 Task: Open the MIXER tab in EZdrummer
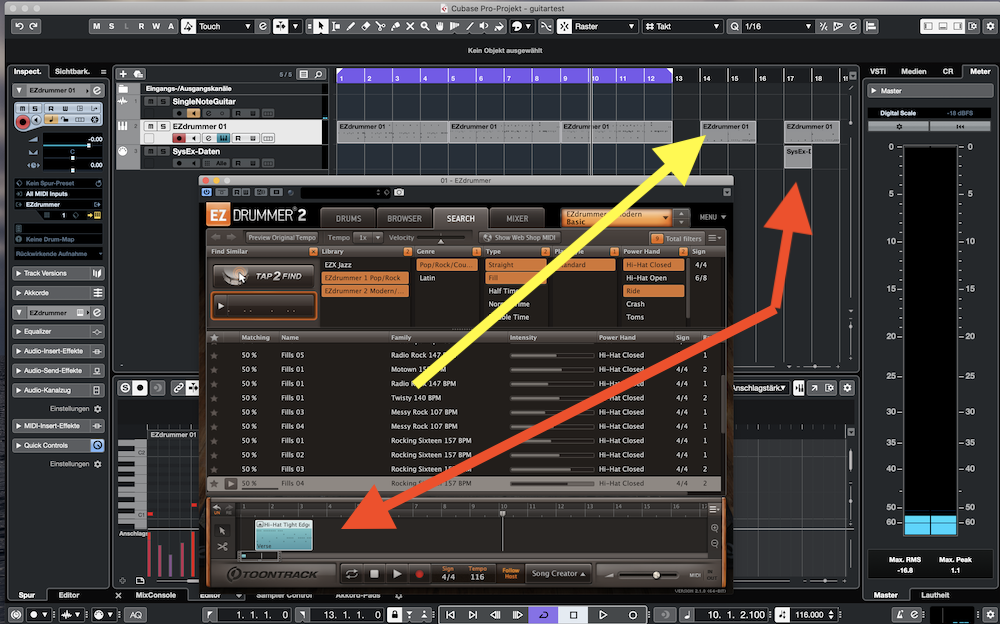click(x=517, y=218)
